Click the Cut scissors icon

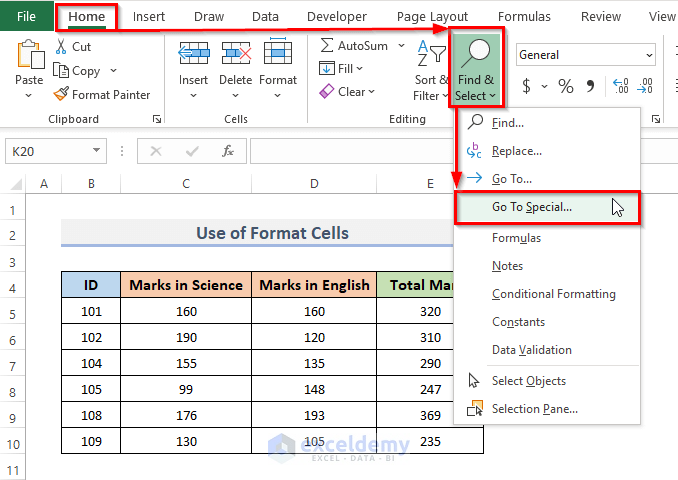point(61,47)
